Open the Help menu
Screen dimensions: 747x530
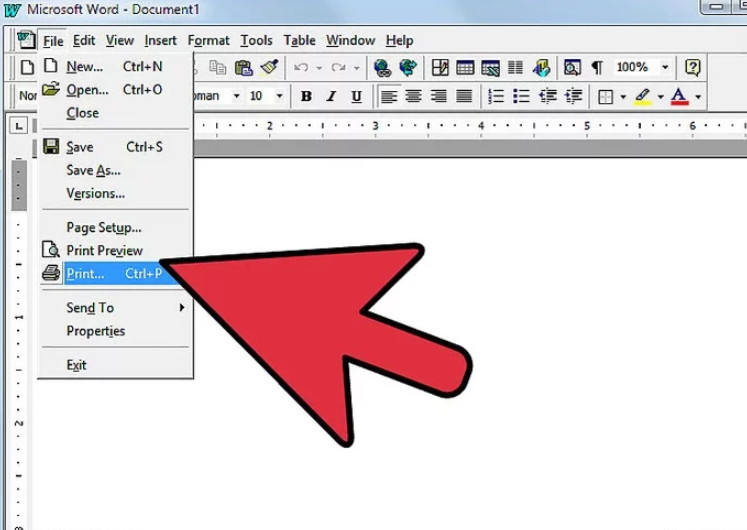[399, 40]
